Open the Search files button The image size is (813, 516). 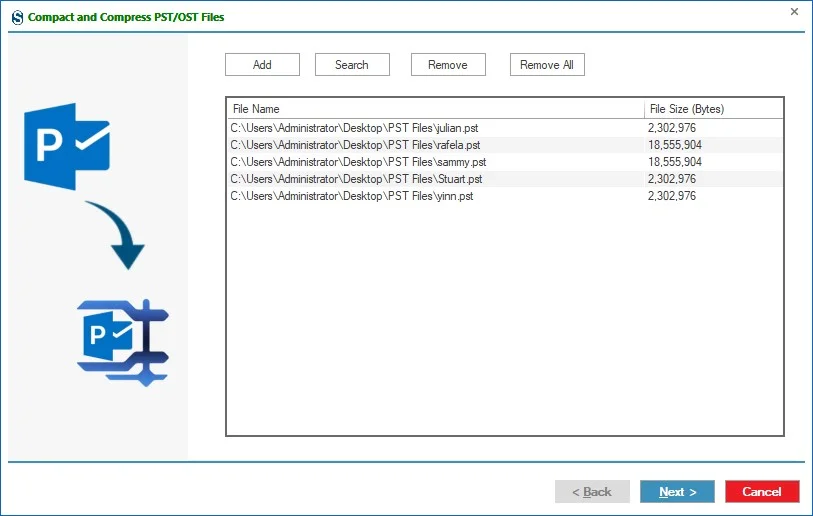352,65
